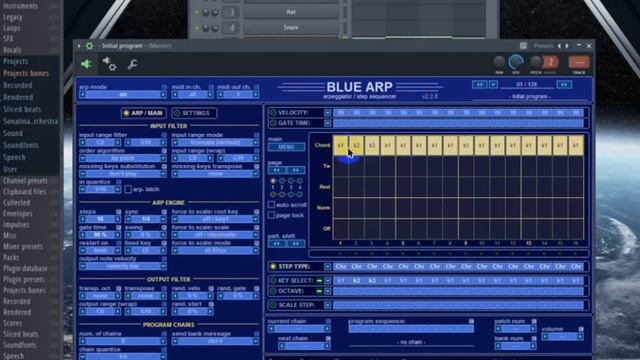The image size is (640, 360).
Task: Click the Presets label in title bar
Action: coord(543,46)
